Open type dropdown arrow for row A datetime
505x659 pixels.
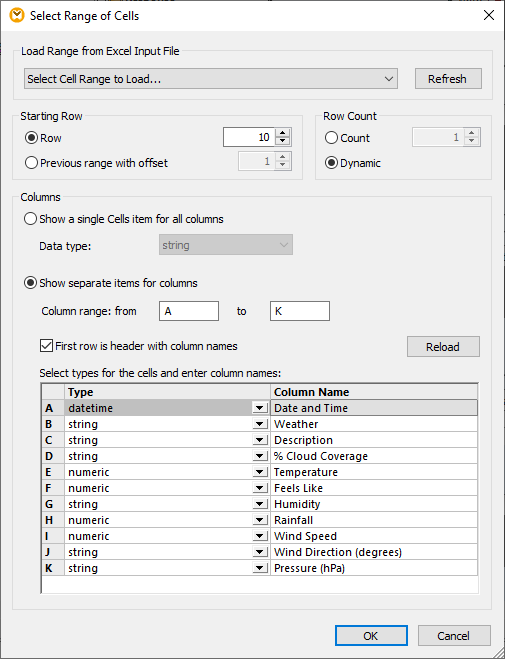(260, 408)
